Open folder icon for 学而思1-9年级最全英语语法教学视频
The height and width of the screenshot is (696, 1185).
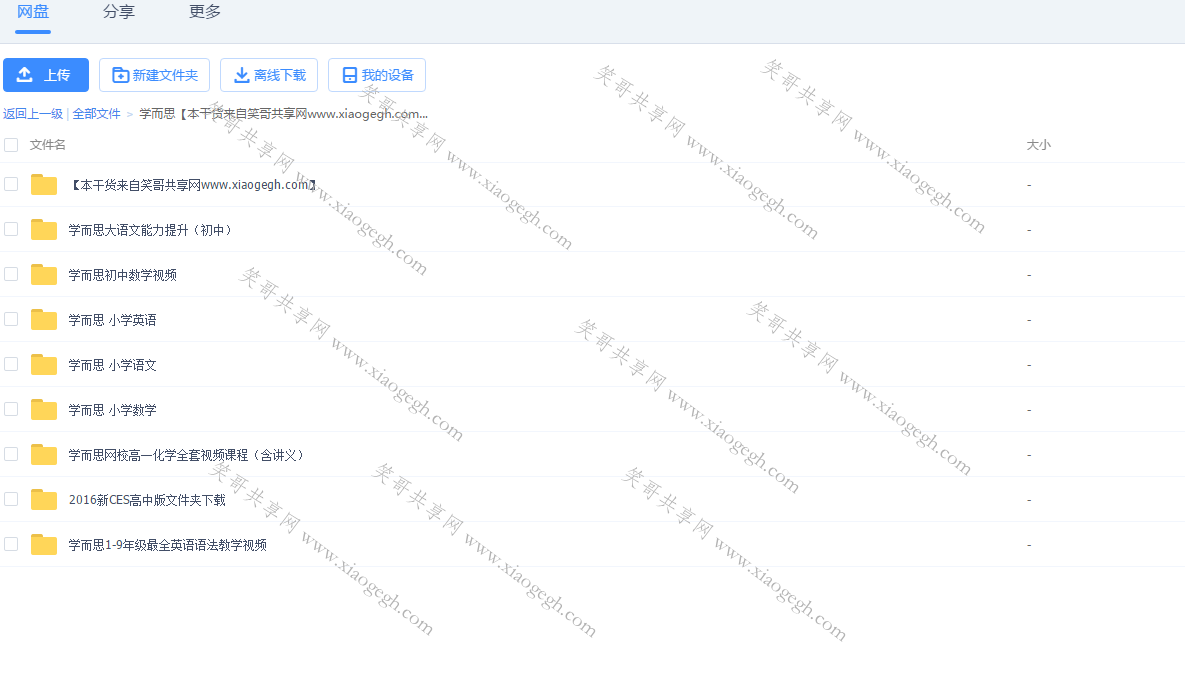44,545
